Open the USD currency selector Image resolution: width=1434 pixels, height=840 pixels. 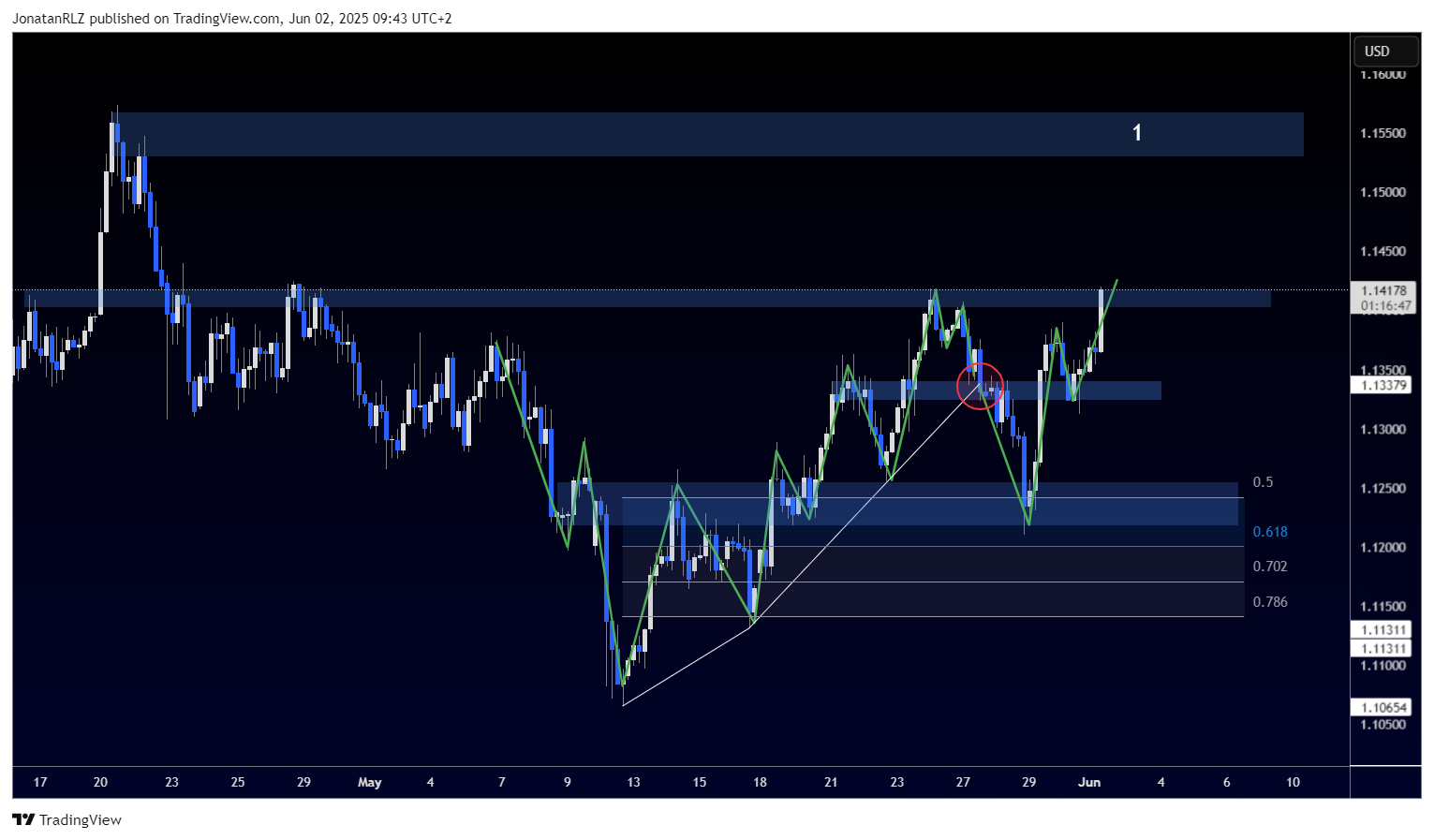[1385, 52]
